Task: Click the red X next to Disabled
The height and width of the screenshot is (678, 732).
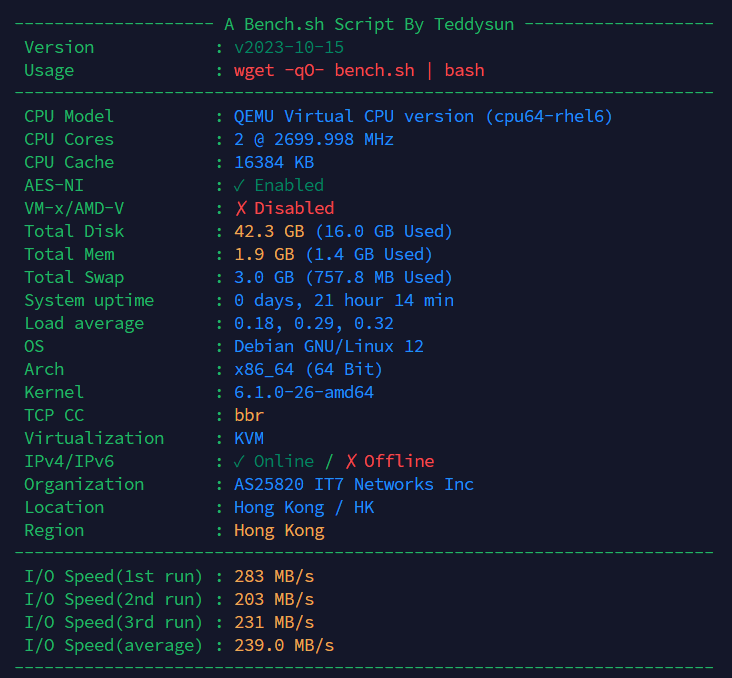Action: (240, 208)
